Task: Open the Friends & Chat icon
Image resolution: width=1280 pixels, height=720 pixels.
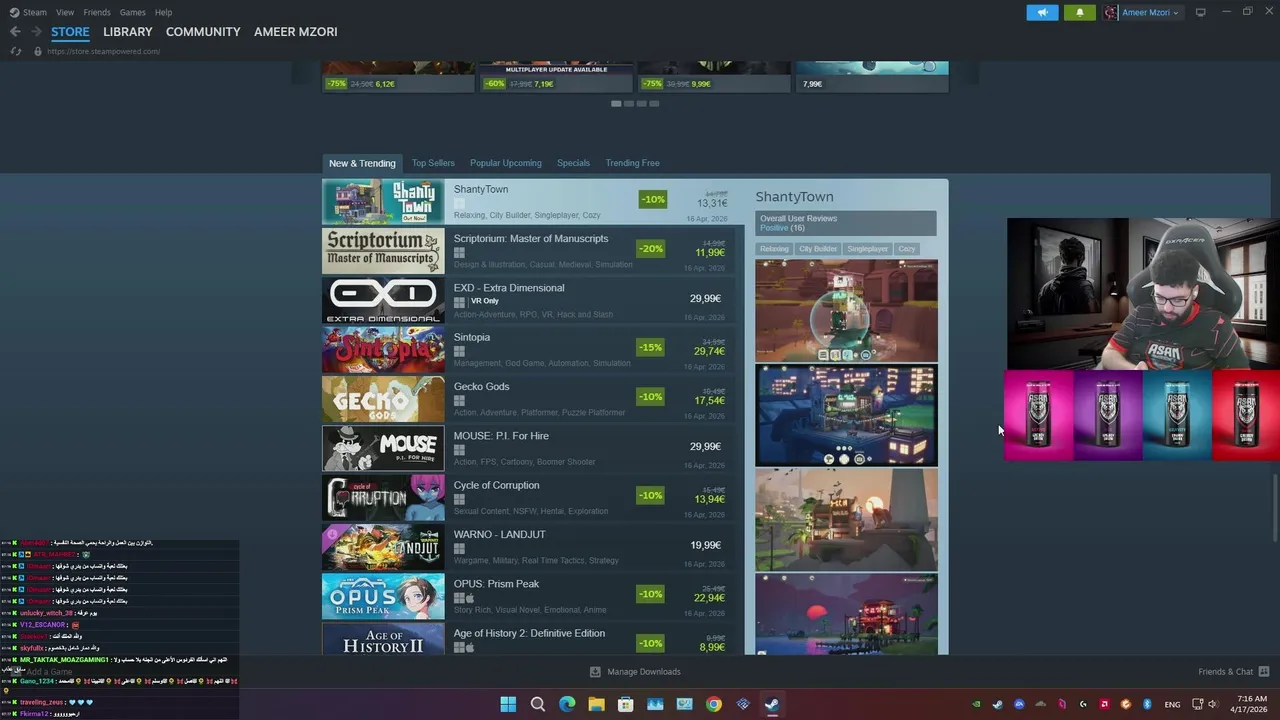Action: point(1264,672)
